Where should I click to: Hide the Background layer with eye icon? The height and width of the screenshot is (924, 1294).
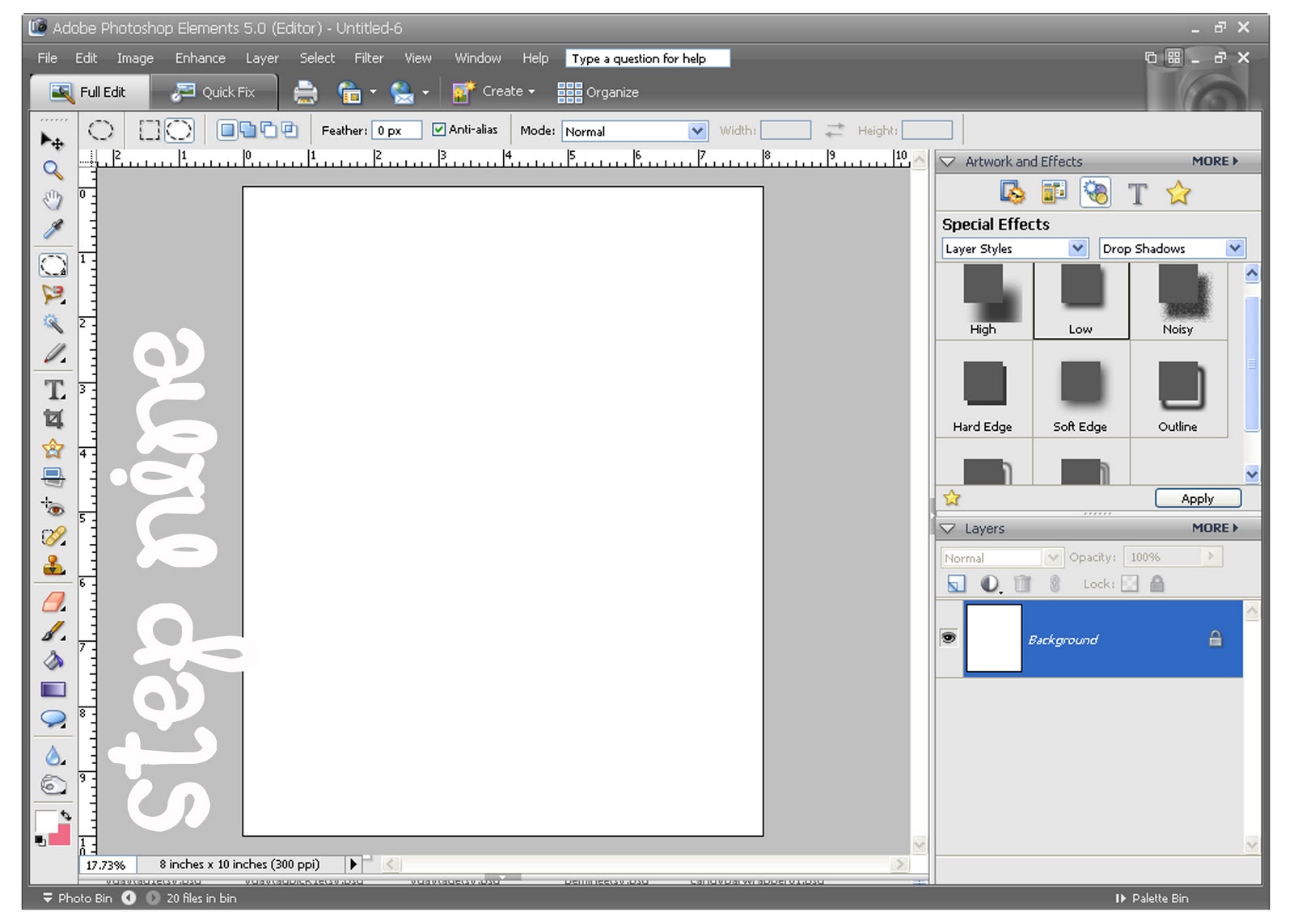click(x=949, y=638)
